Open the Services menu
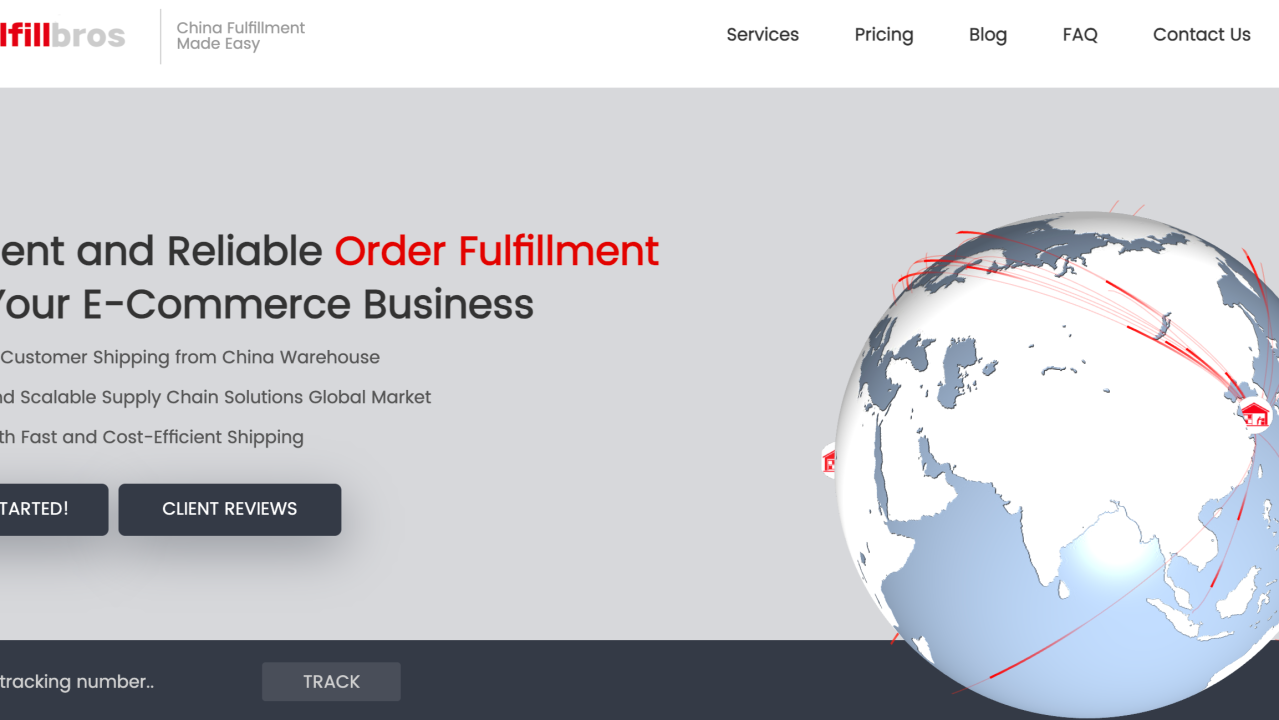The image size is (1279, 720). 762,35
